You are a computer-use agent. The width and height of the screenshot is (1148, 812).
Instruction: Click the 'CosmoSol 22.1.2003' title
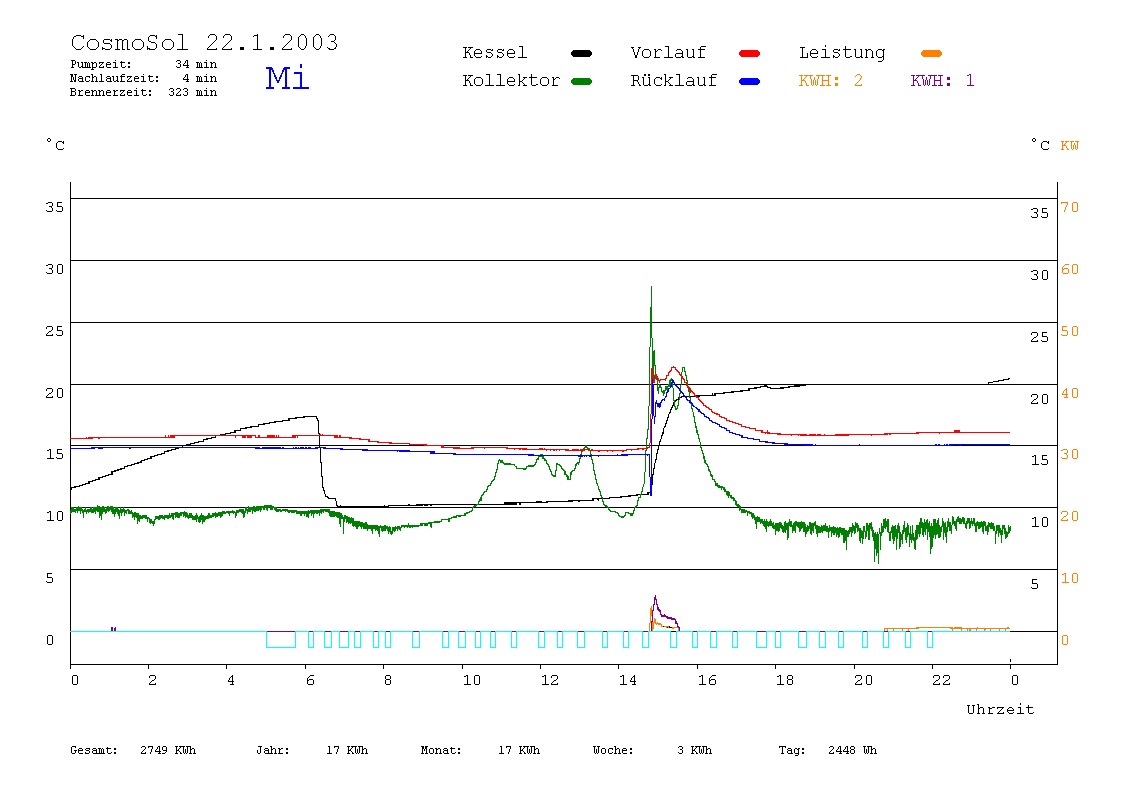204,42
